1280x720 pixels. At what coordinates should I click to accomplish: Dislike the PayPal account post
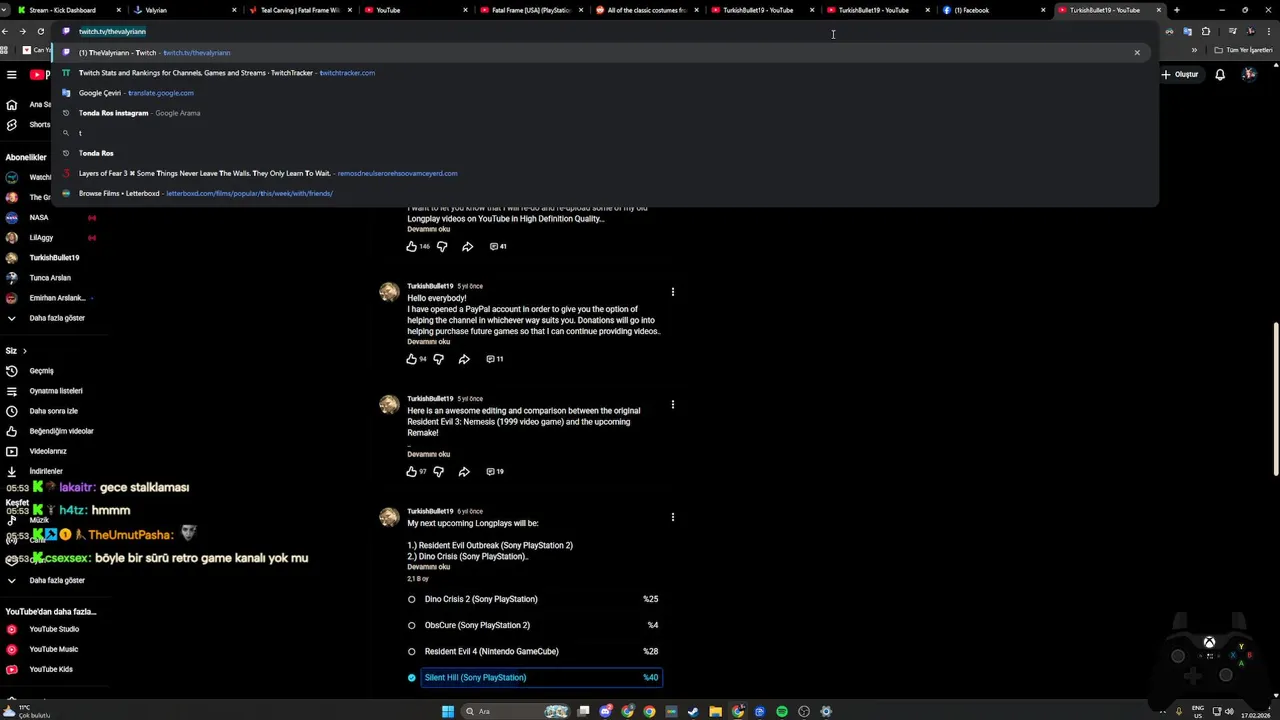pyautogui.click(x=438, y=359)
